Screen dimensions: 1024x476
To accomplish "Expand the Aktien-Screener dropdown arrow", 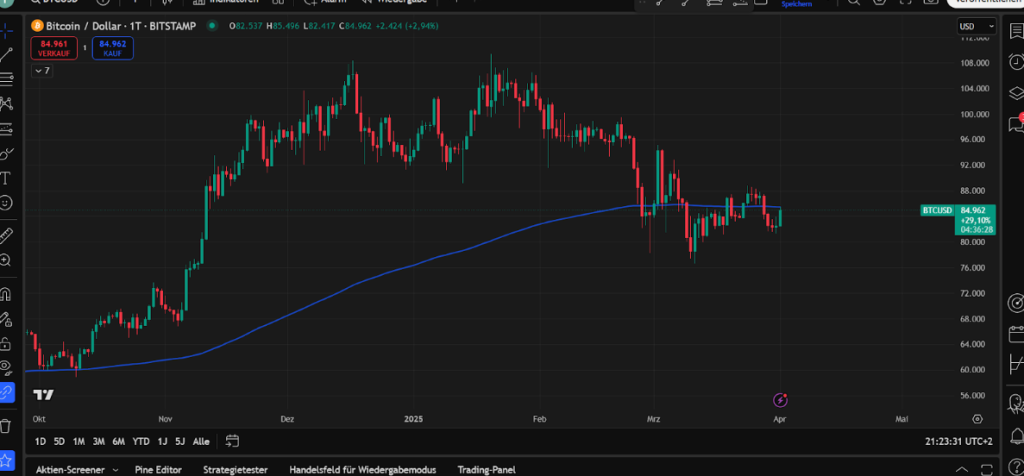I will click(x=115, y=469).
